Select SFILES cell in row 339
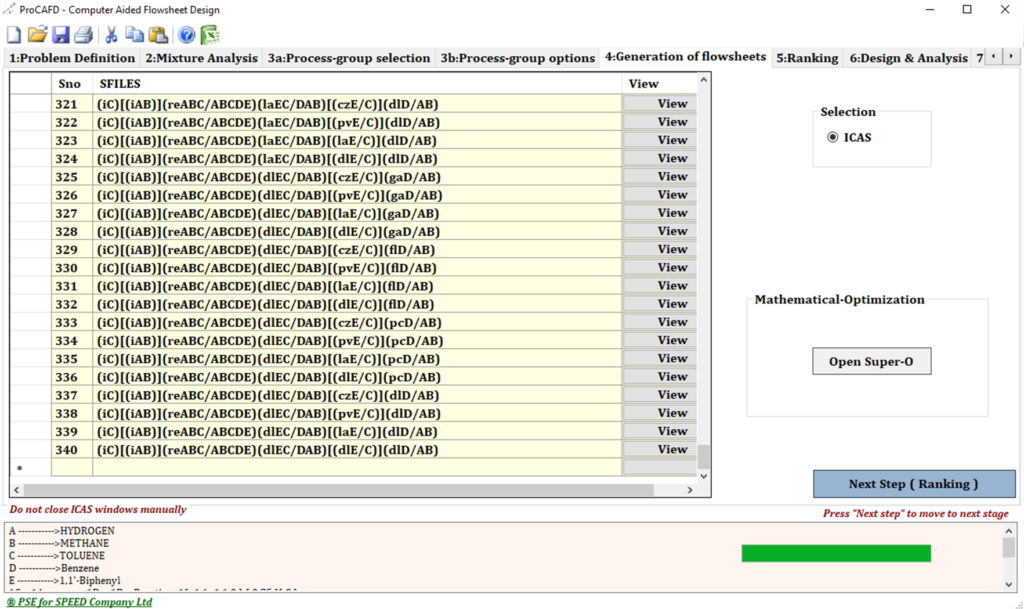This screenshot has width=1024, height=609. pos(357,431)
